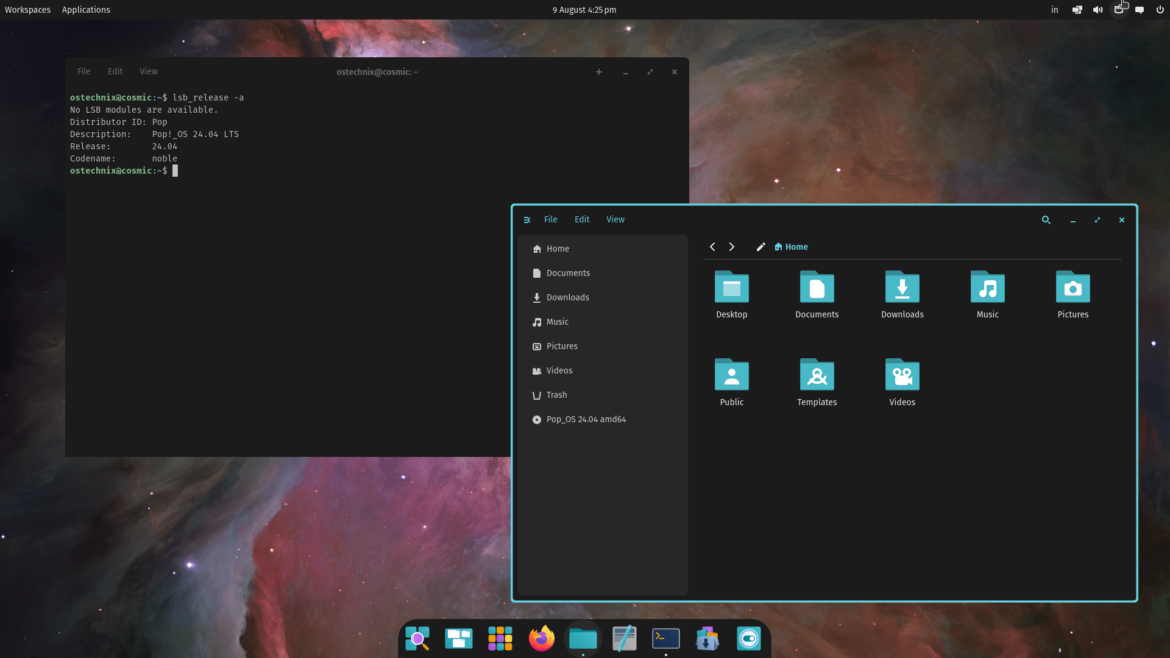Go back using the navigation arrow
The image size is (1170, 658).
tap(712, 246)
